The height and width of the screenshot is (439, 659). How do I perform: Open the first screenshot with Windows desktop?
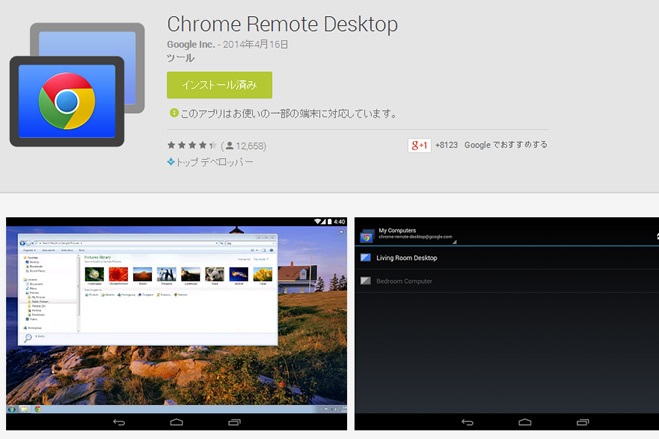(177, 323)
